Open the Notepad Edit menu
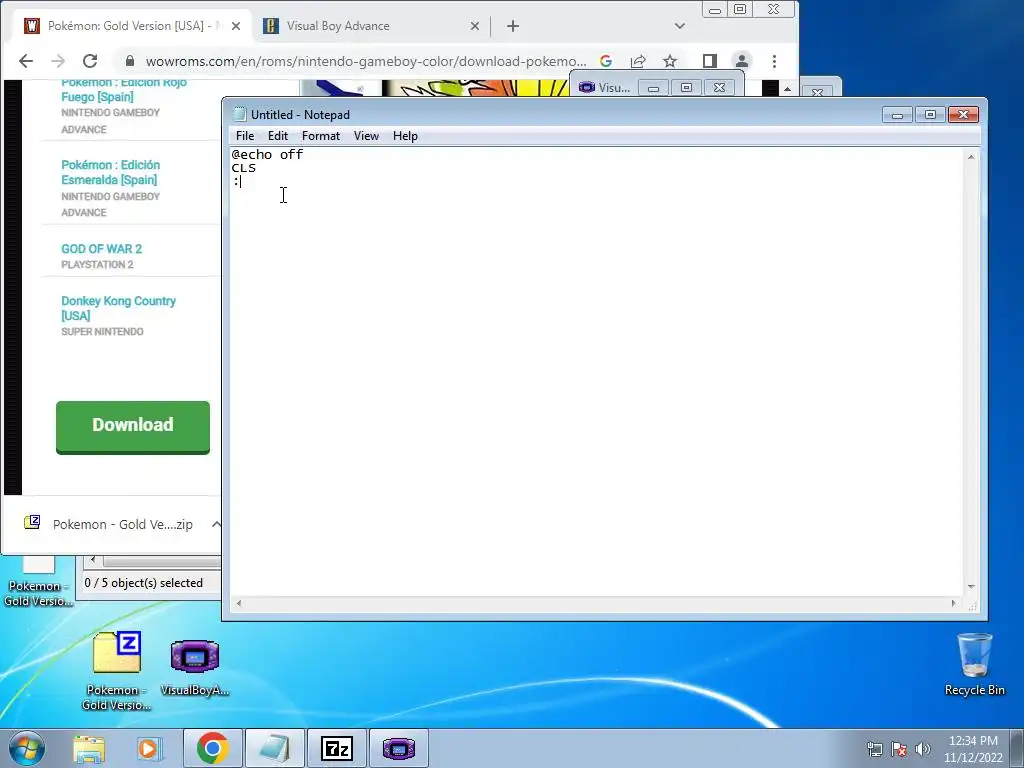Screen dimensions: 1024x768 (278, 136)
